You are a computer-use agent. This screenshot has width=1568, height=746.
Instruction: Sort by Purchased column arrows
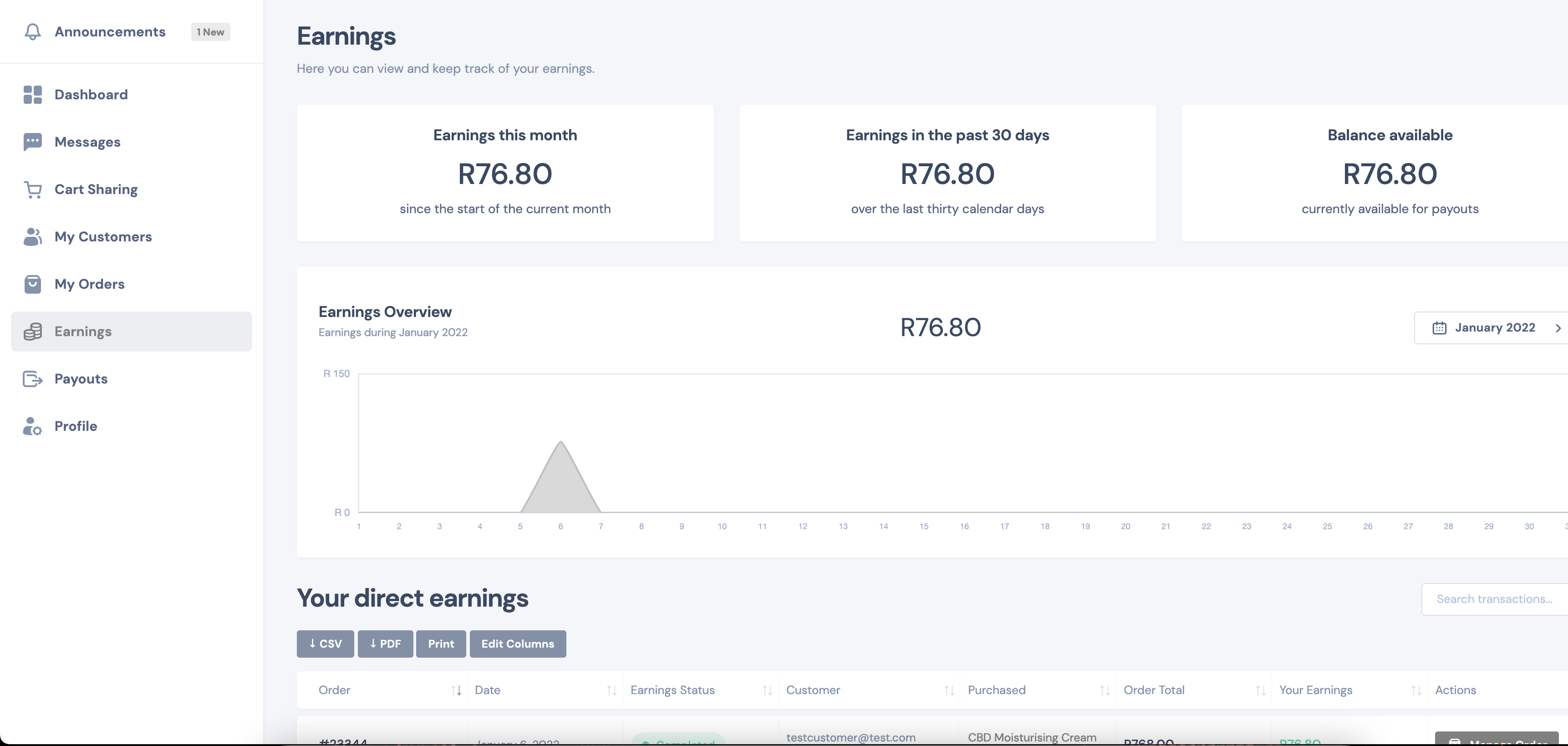pos(1105,690)
